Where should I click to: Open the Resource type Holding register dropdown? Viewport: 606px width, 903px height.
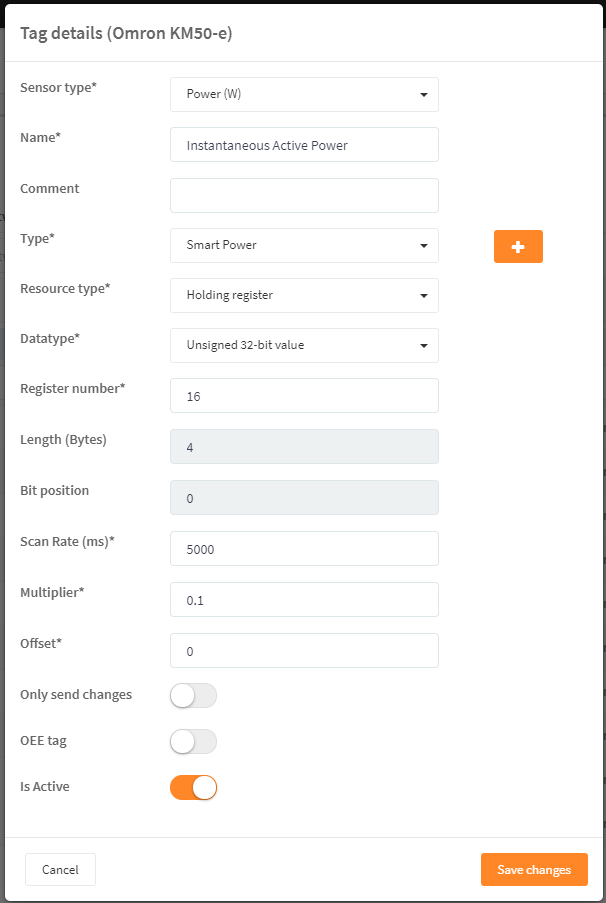click(304, 295)
